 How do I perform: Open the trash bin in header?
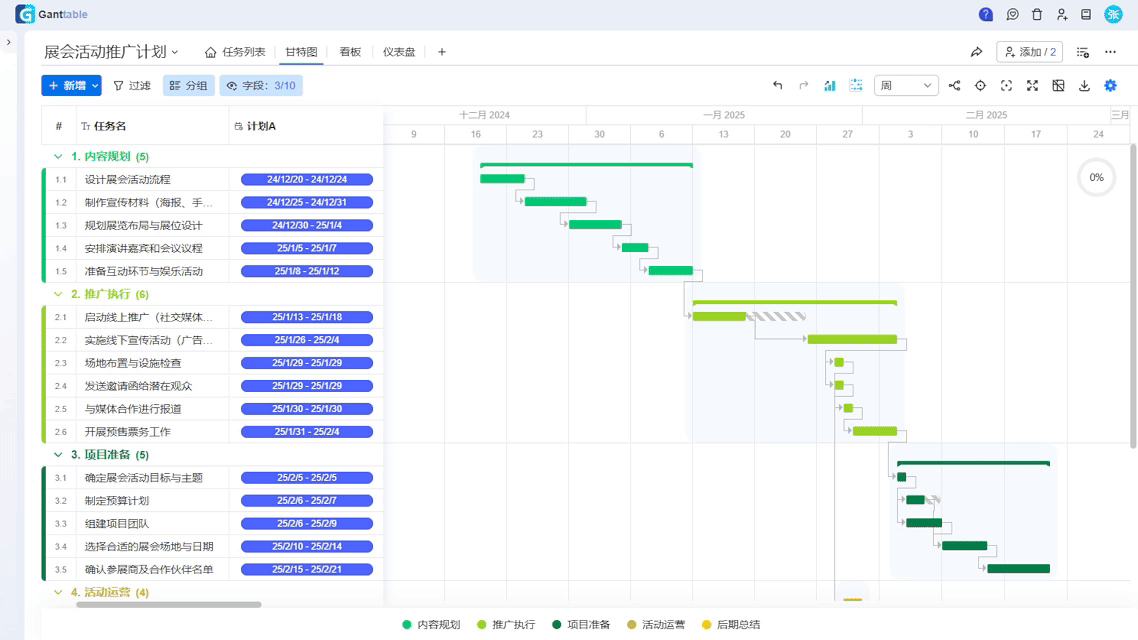tap(1037, 15)
